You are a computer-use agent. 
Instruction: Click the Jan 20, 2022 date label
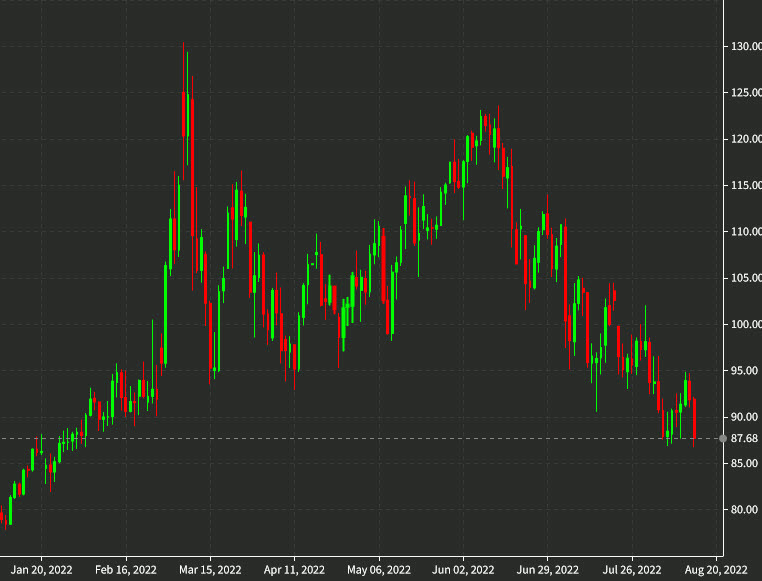tap(41, 570)
